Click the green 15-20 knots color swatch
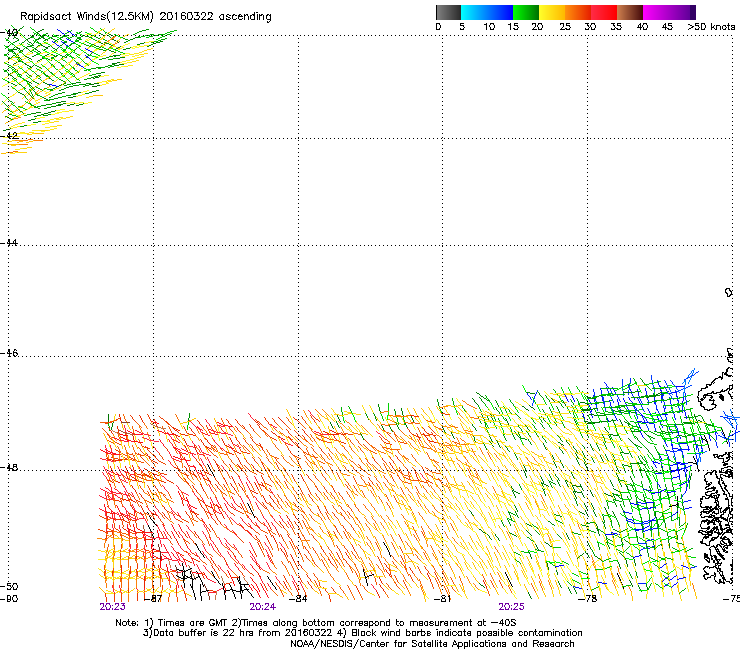 coord(526,12)
